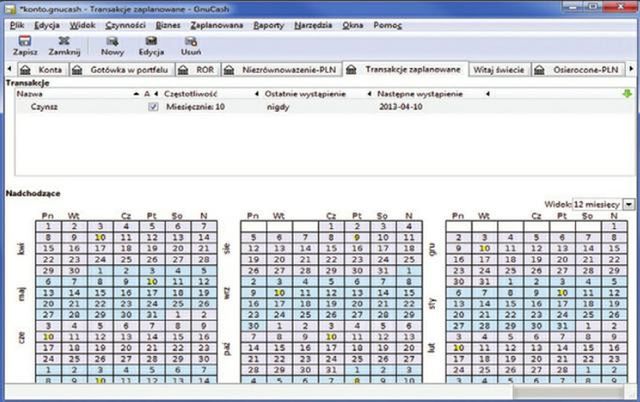Switch to the Osierocone-PLN tab
640x402 pixels.
point(578,70)
